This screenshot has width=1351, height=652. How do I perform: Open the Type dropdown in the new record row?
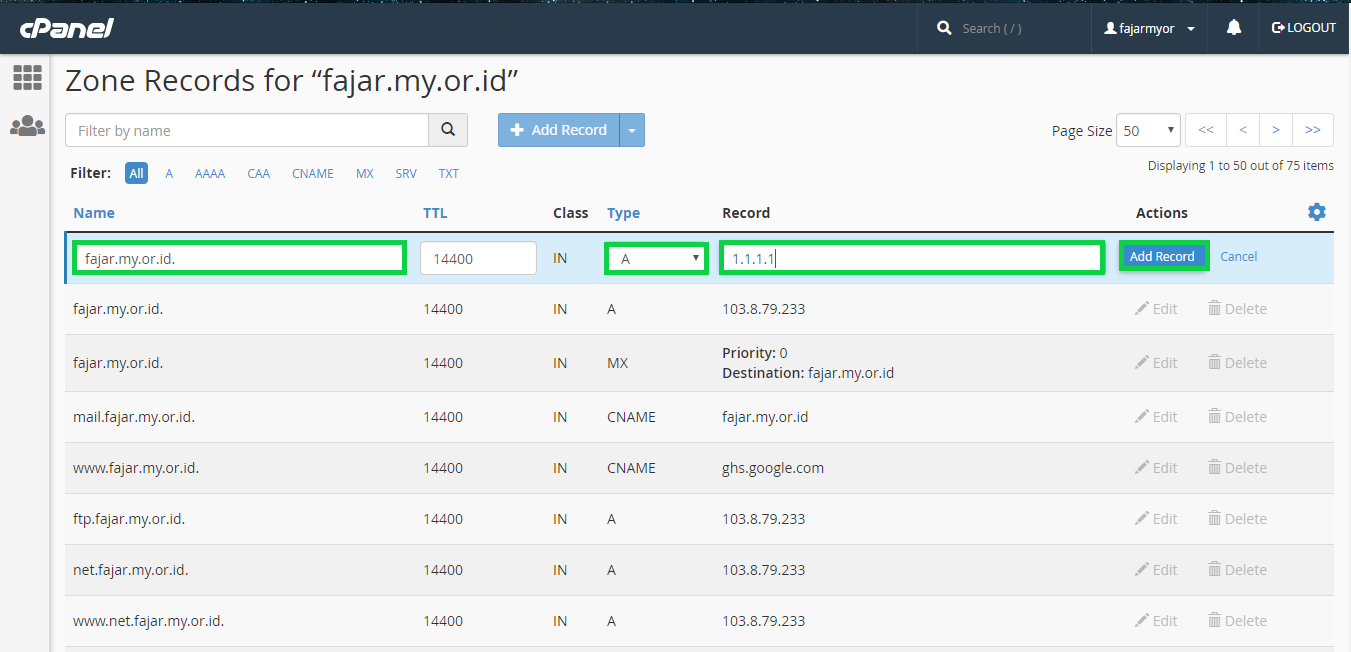click(x=656, y=257)
